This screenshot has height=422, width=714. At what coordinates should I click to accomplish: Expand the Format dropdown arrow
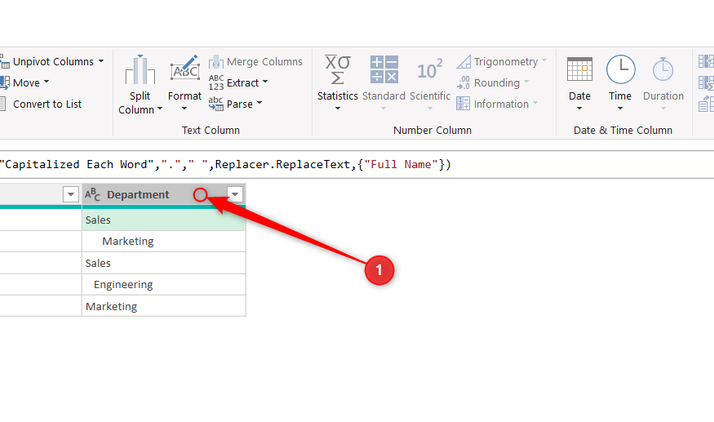(x=184, y=108)
